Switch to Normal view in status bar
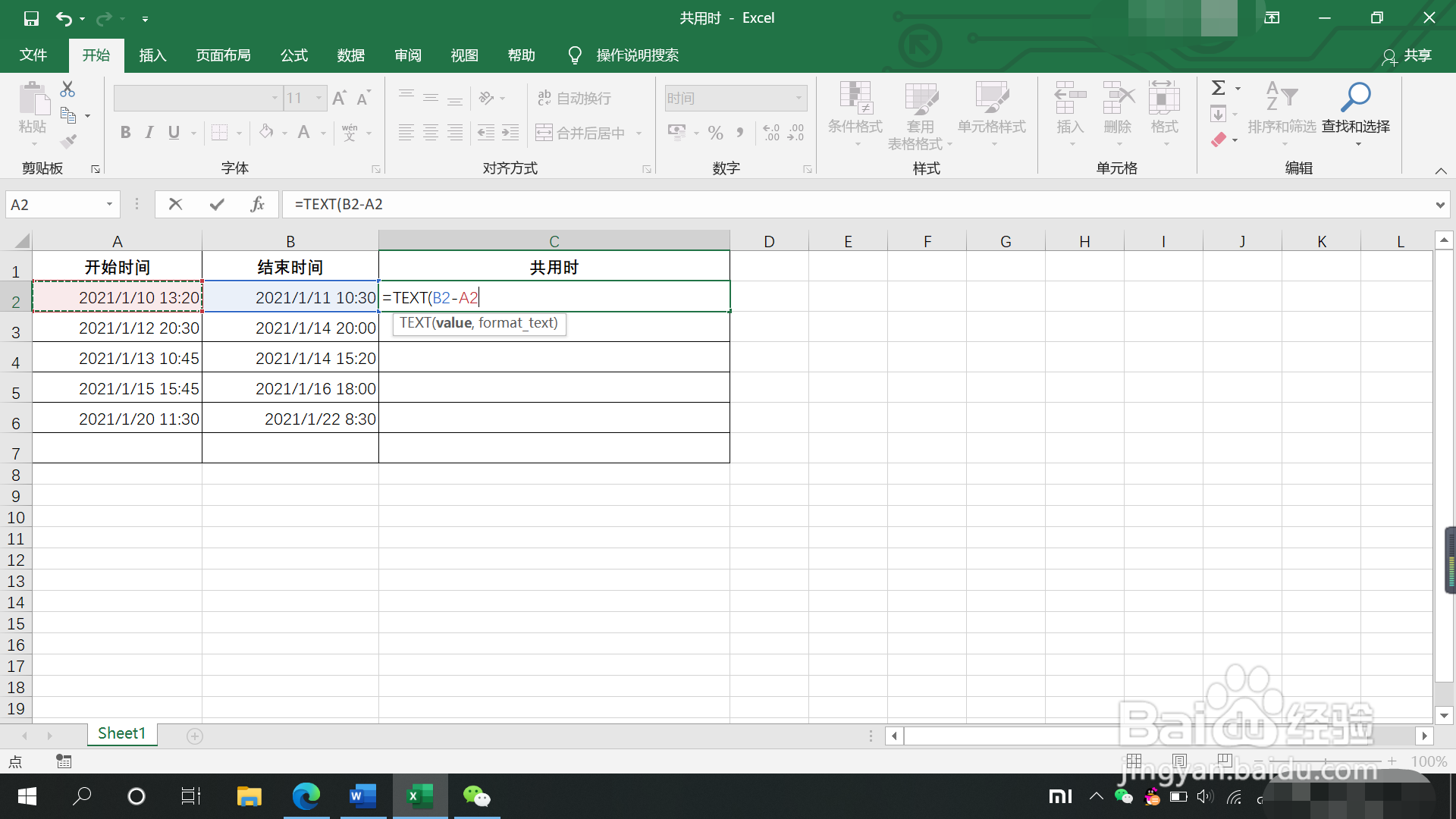The image size is (1456, 819). [1134, 761]
